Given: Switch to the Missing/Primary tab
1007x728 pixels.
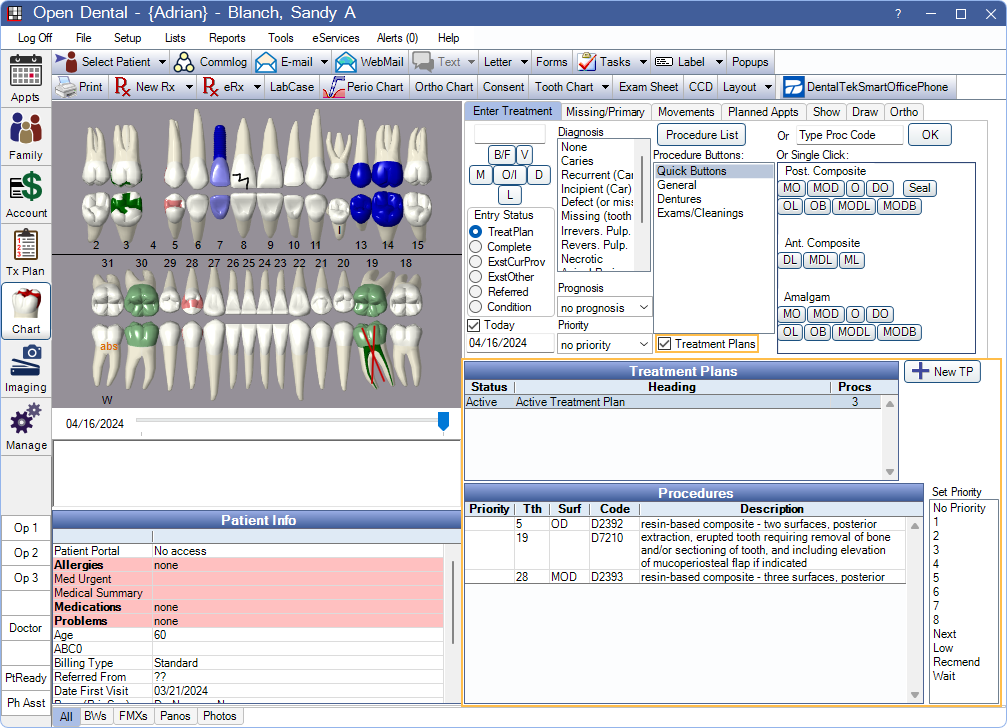Looking at the screenshot, I should click(x=605, y=112).
